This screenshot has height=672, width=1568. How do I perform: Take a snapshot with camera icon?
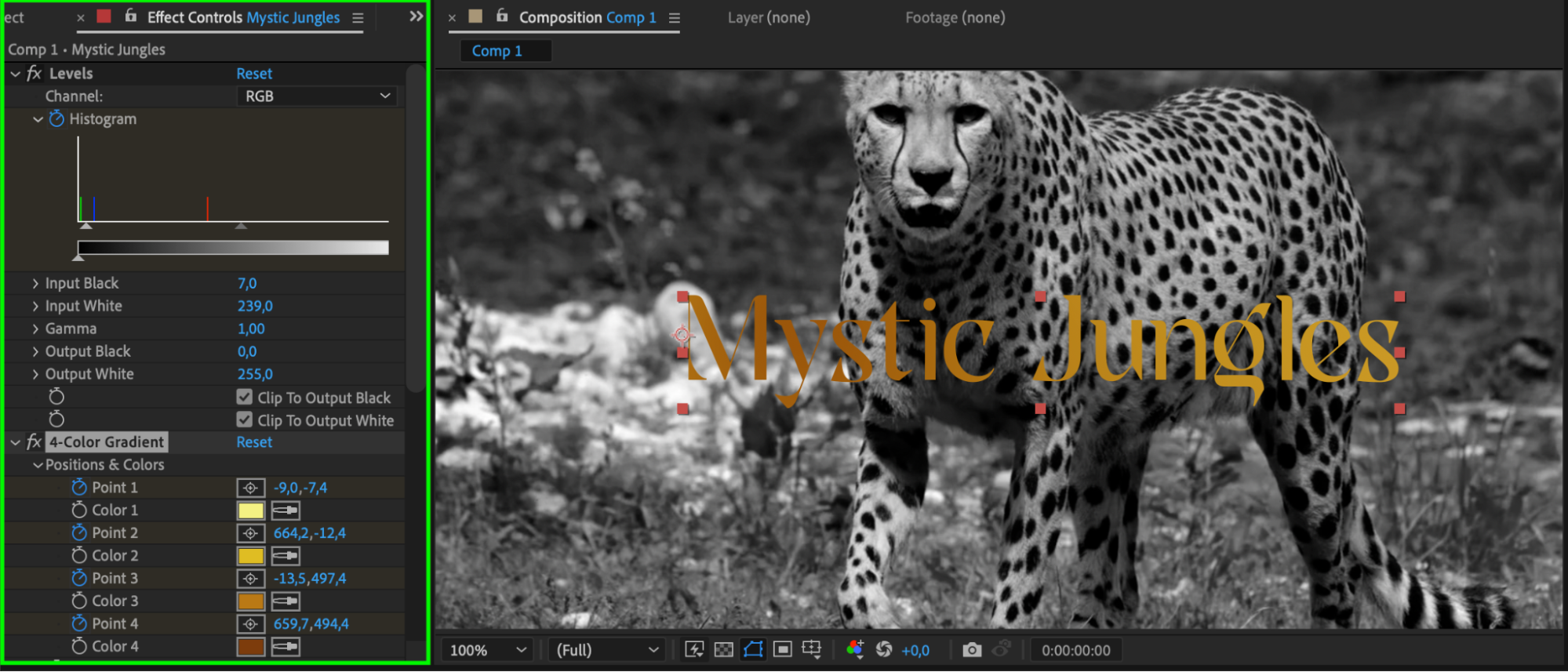click(972, 649)
